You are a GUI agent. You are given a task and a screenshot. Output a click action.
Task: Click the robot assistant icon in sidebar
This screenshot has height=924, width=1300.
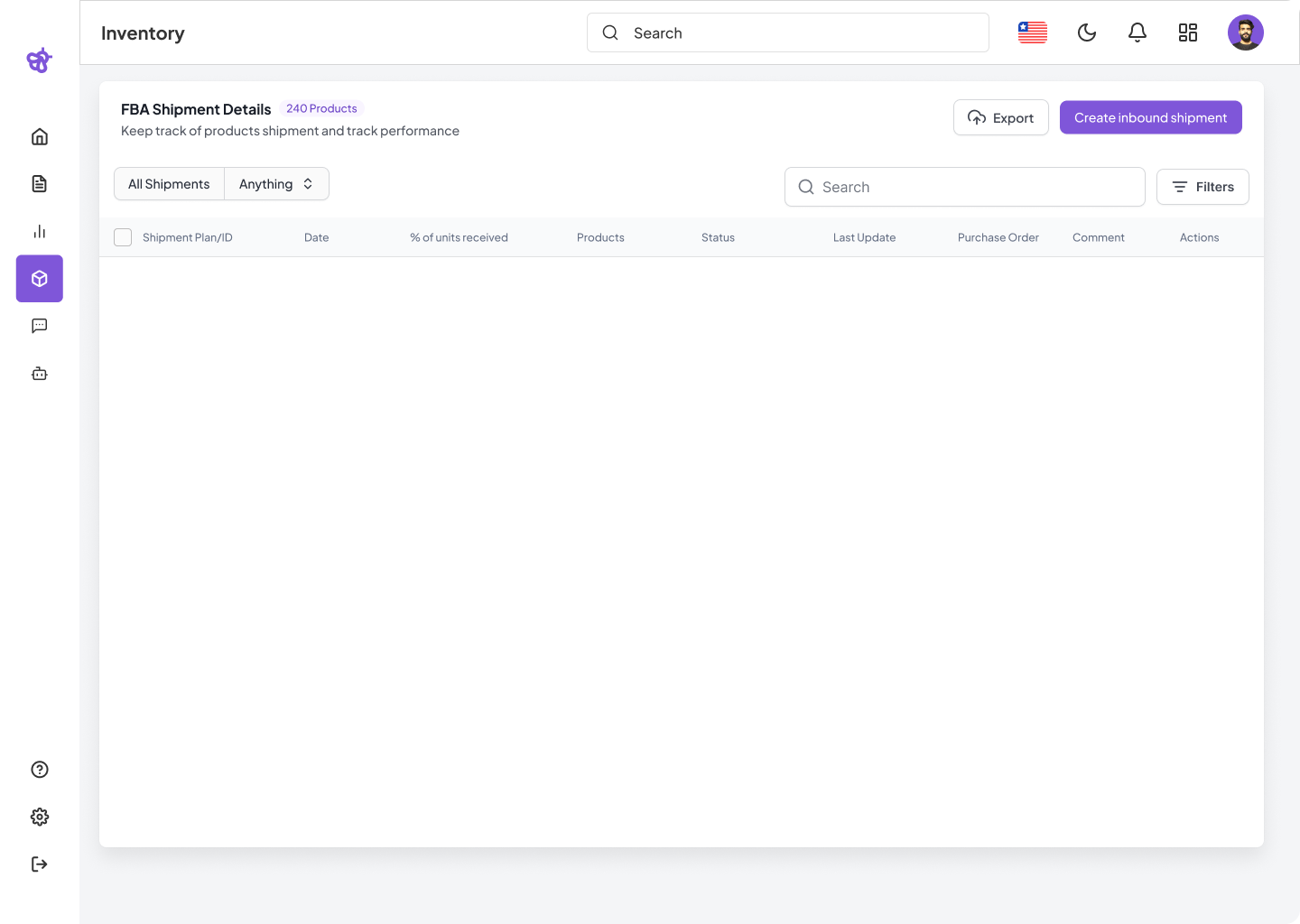(x=40, y=373)
